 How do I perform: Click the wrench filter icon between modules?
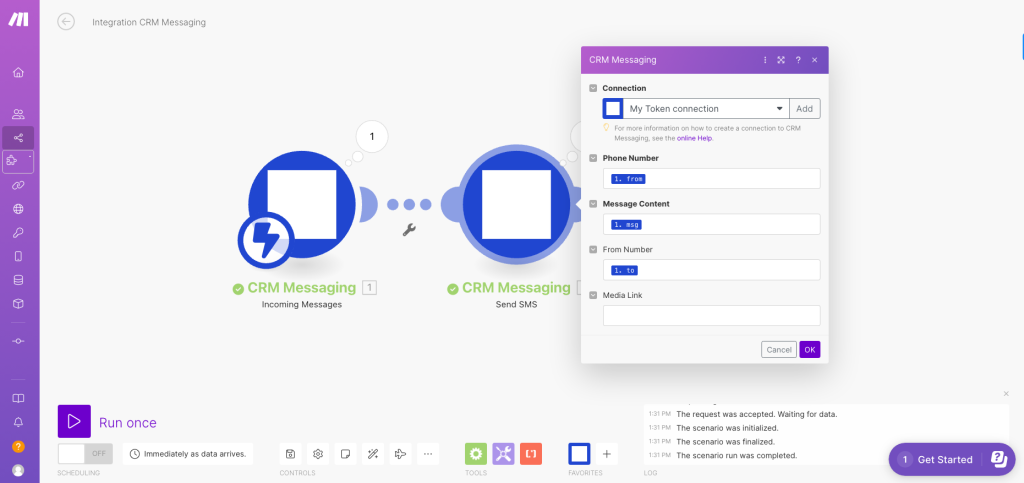pos(409,229)
